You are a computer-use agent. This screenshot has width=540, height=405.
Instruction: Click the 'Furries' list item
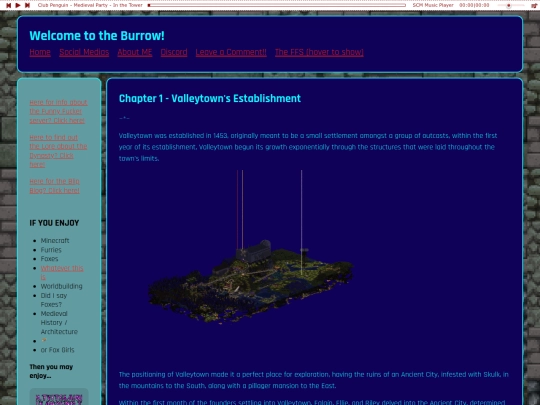[51, 250]
